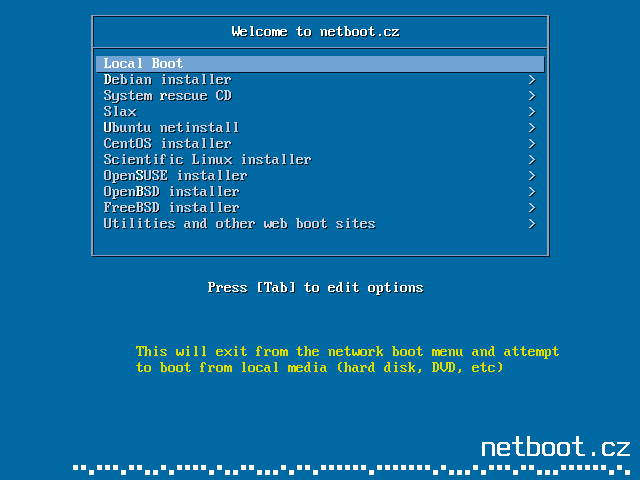The image size is (640, 480).
Task: Click the Welcome to netboot.cz title
Action: pyautogui.click(x=315, y=32)
